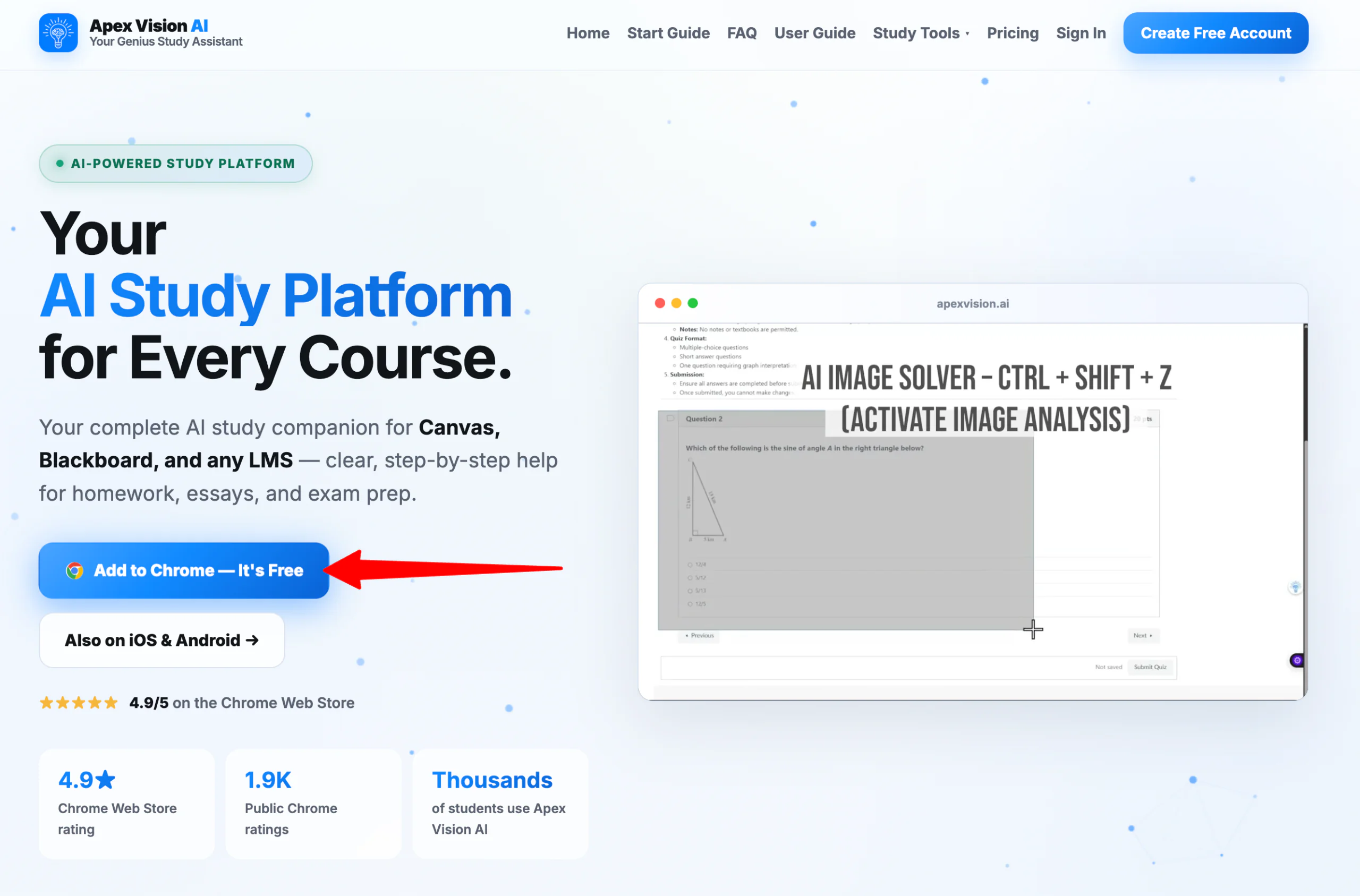Click the yellow dot in the demo window
Image resolution: width=1360 pixels, height=896 pixels.
pos(677,303)
